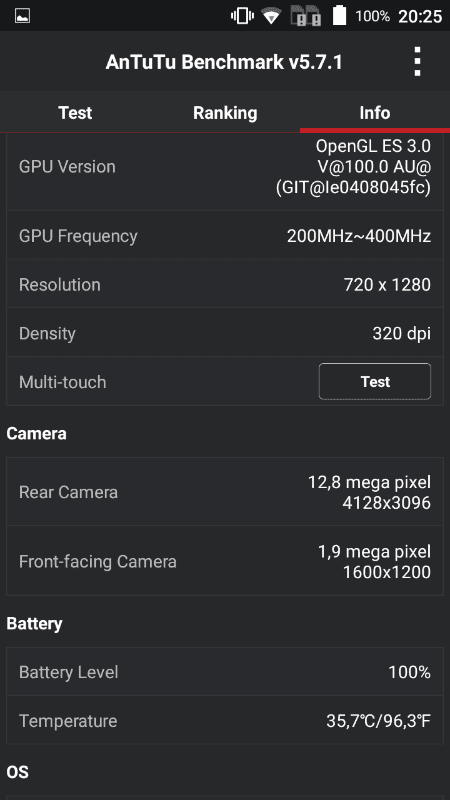This screenshot has width=450, height=800.
Task: Switch to the Ranking tab
Action: coord(225,112)
